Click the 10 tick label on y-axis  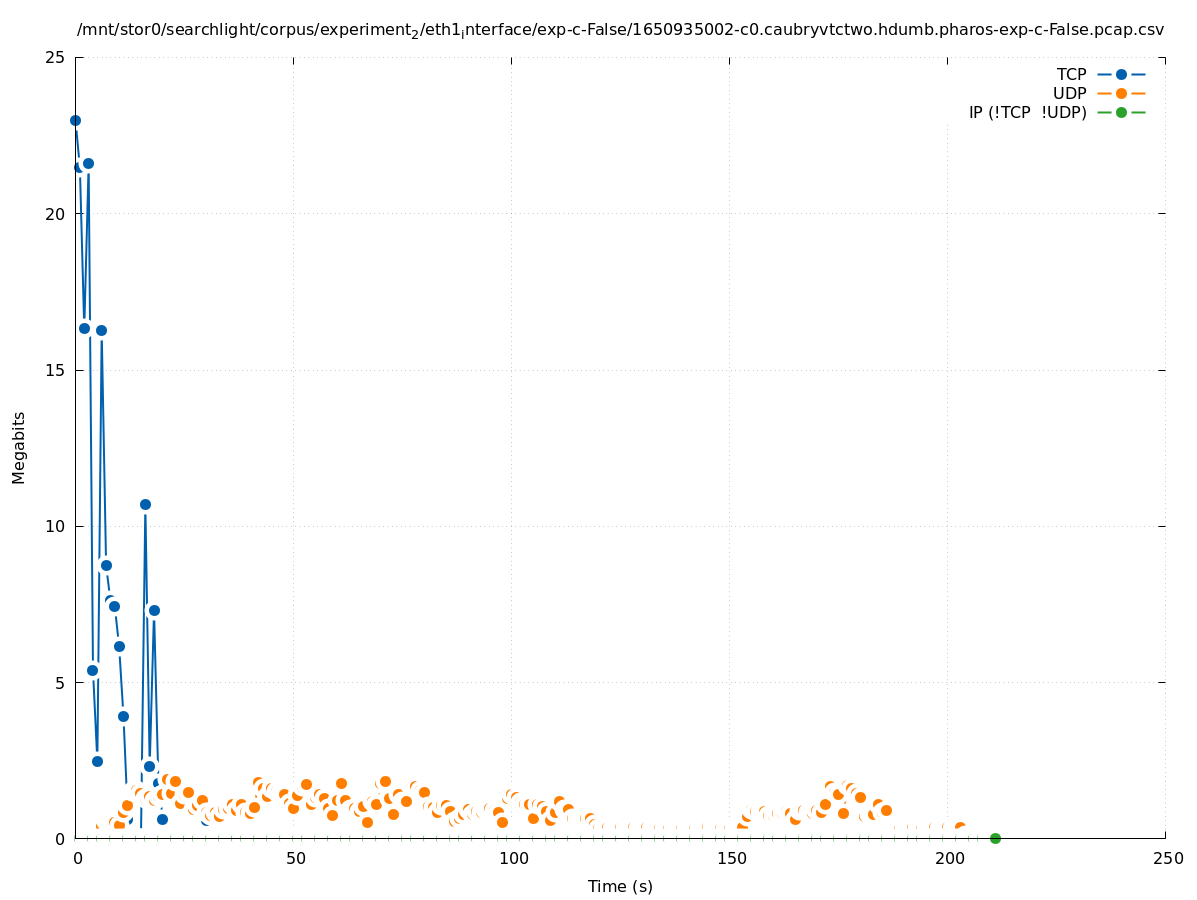click(56, 526)
